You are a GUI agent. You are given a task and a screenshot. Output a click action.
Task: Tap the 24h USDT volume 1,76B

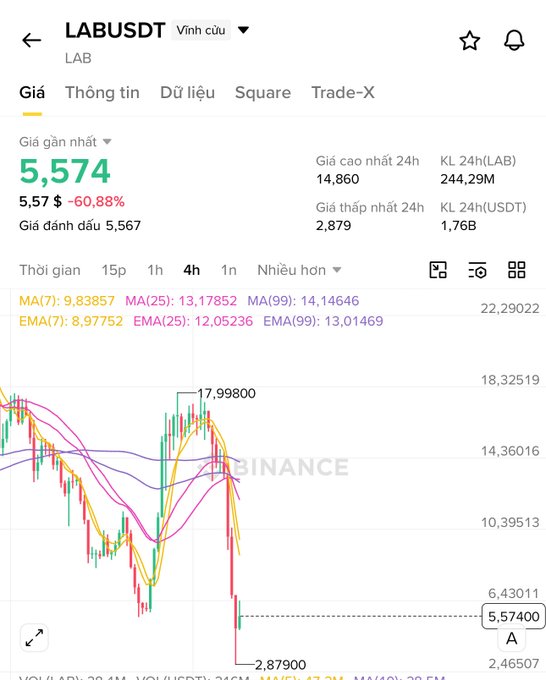tap(458, 226)
